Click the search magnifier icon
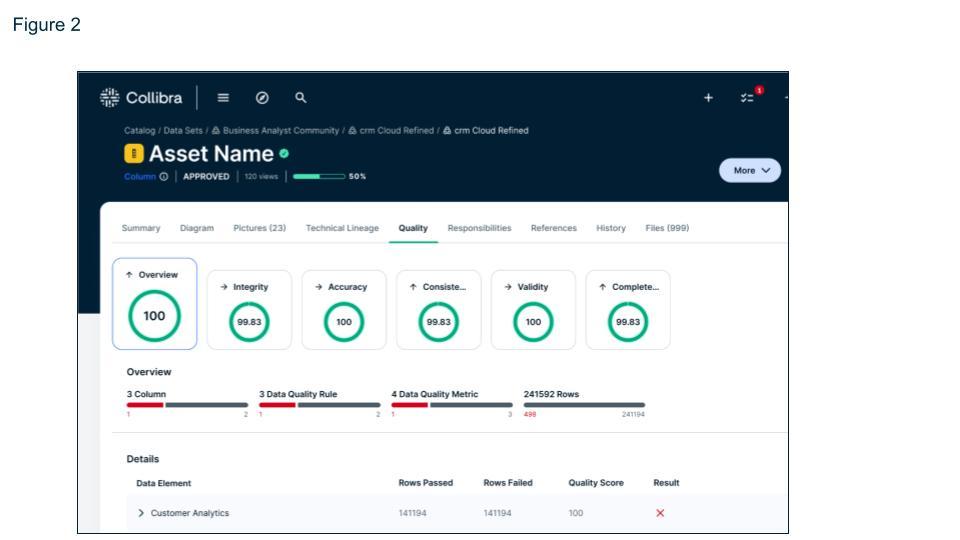This screenshot has height=540, width=960. 301,97
